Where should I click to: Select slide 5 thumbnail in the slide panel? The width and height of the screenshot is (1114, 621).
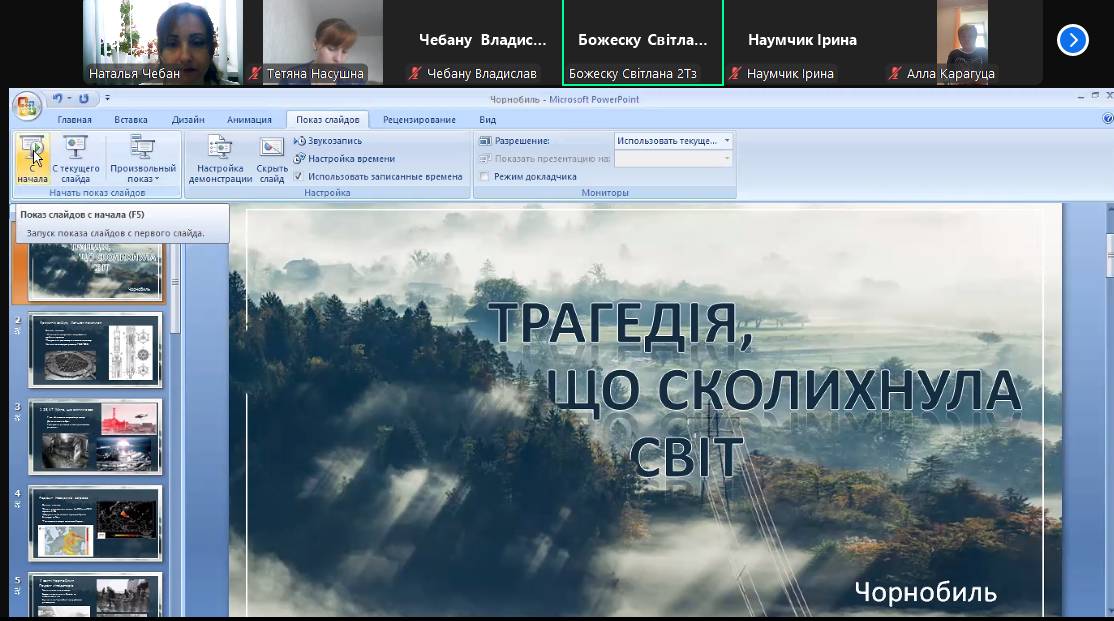pyautogui.click(x=95, y=595)
